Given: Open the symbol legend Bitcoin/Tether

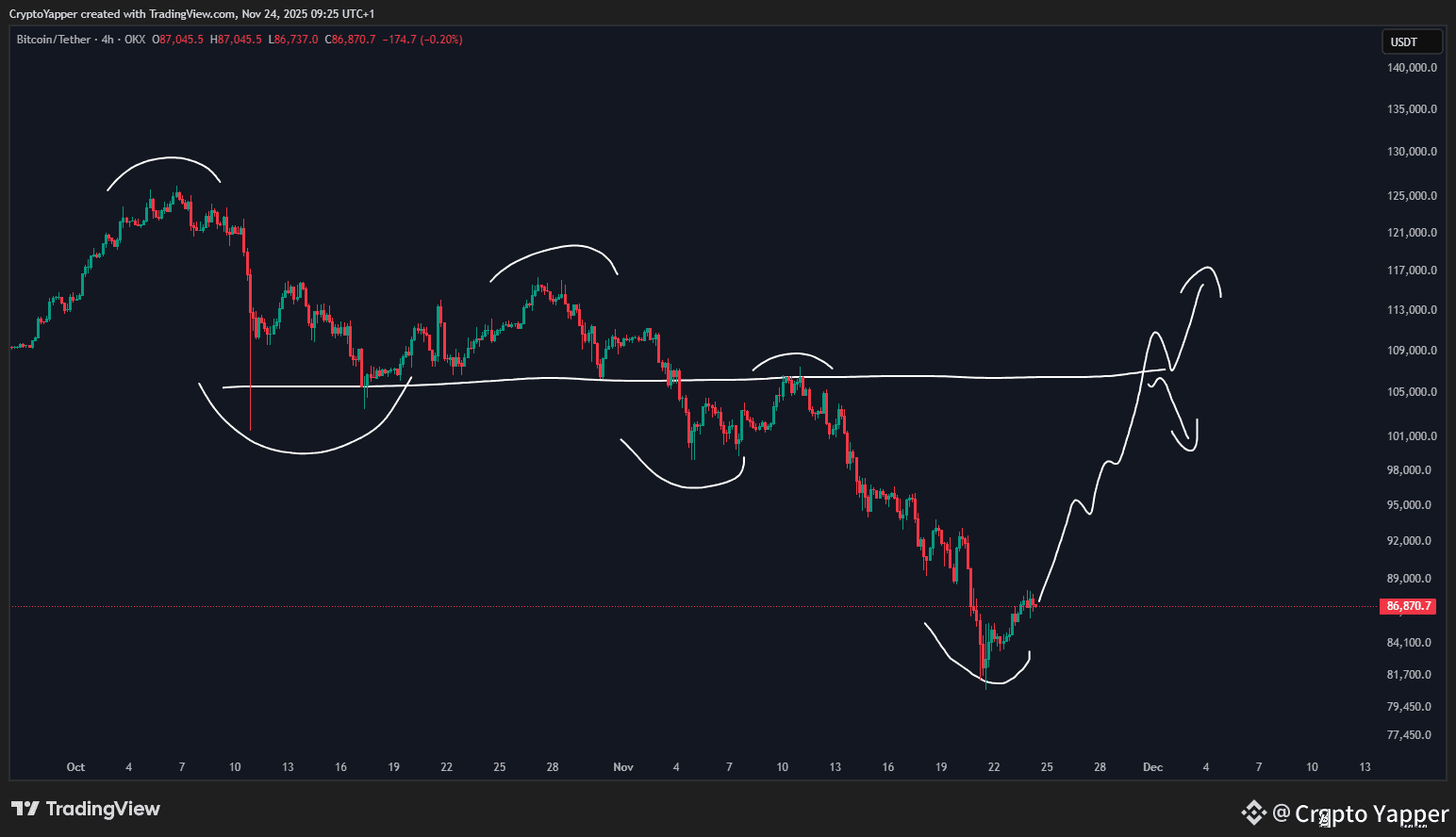Looking at the screenshot, I should point(52,40).
